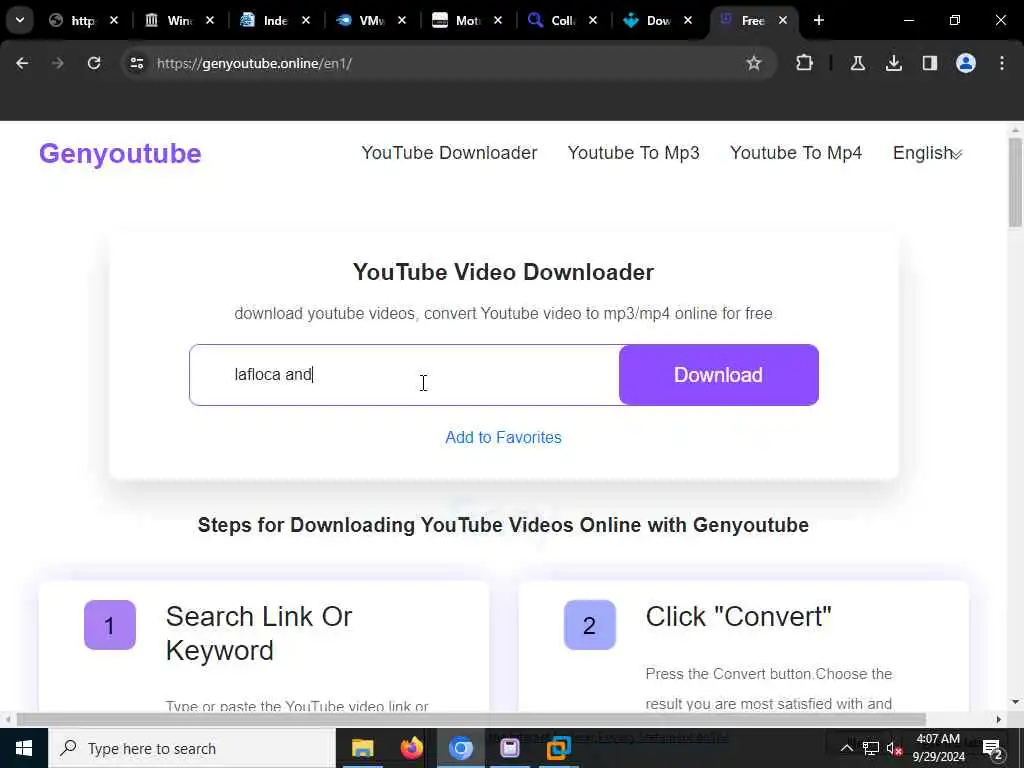
Task: Expand the English language dropdown
Action: (927, 153)
